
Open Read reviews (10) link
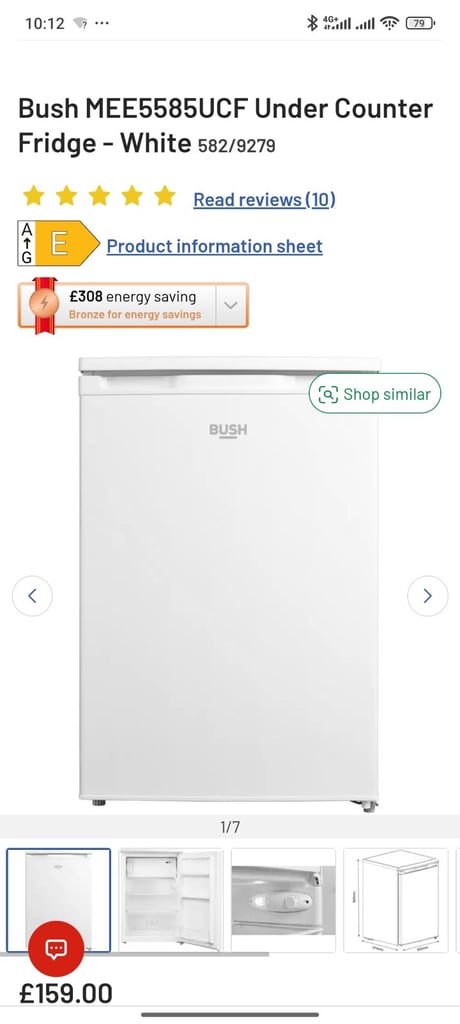pyautogui.click(x=264, y=199)
